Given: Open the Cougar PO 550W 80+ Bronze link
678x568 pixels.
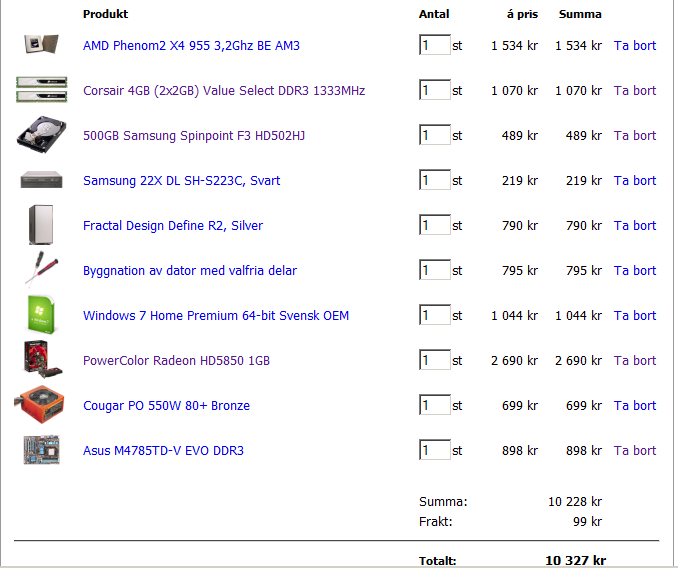Looking at the screenshot, I should tap(166, 405).
